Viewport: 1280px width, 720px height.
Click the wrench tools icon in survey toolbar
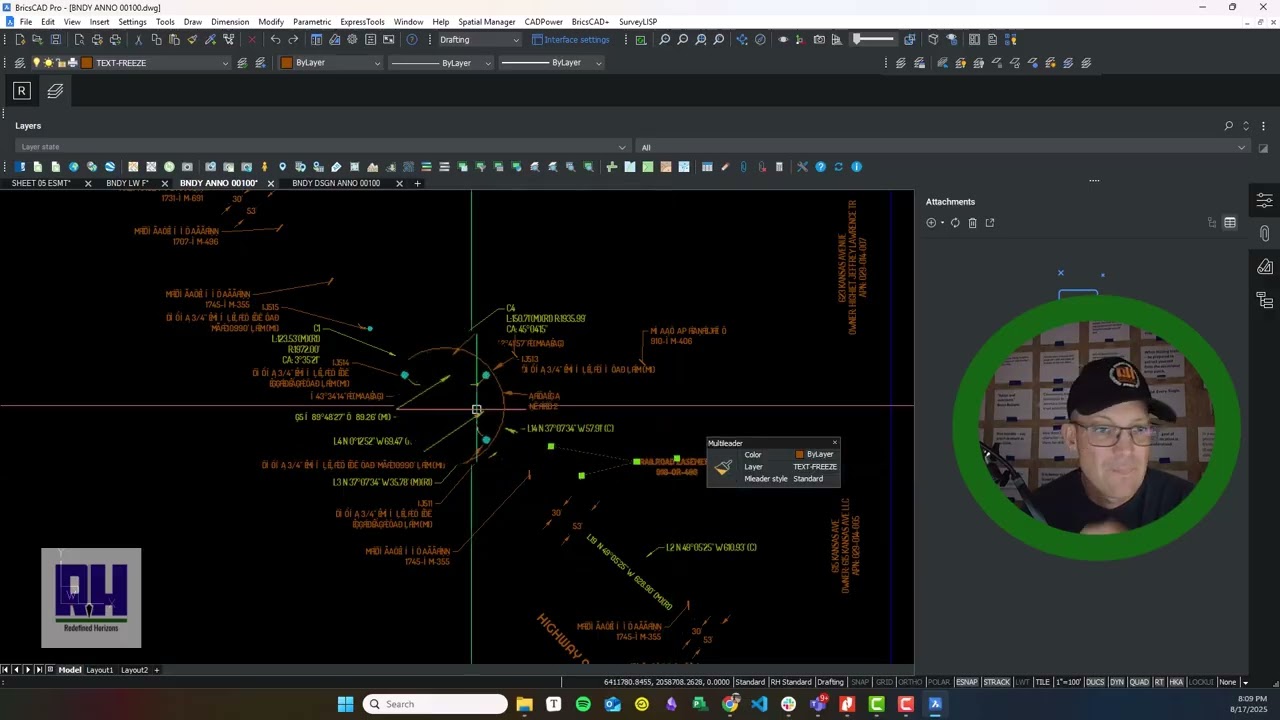[802, 167]
